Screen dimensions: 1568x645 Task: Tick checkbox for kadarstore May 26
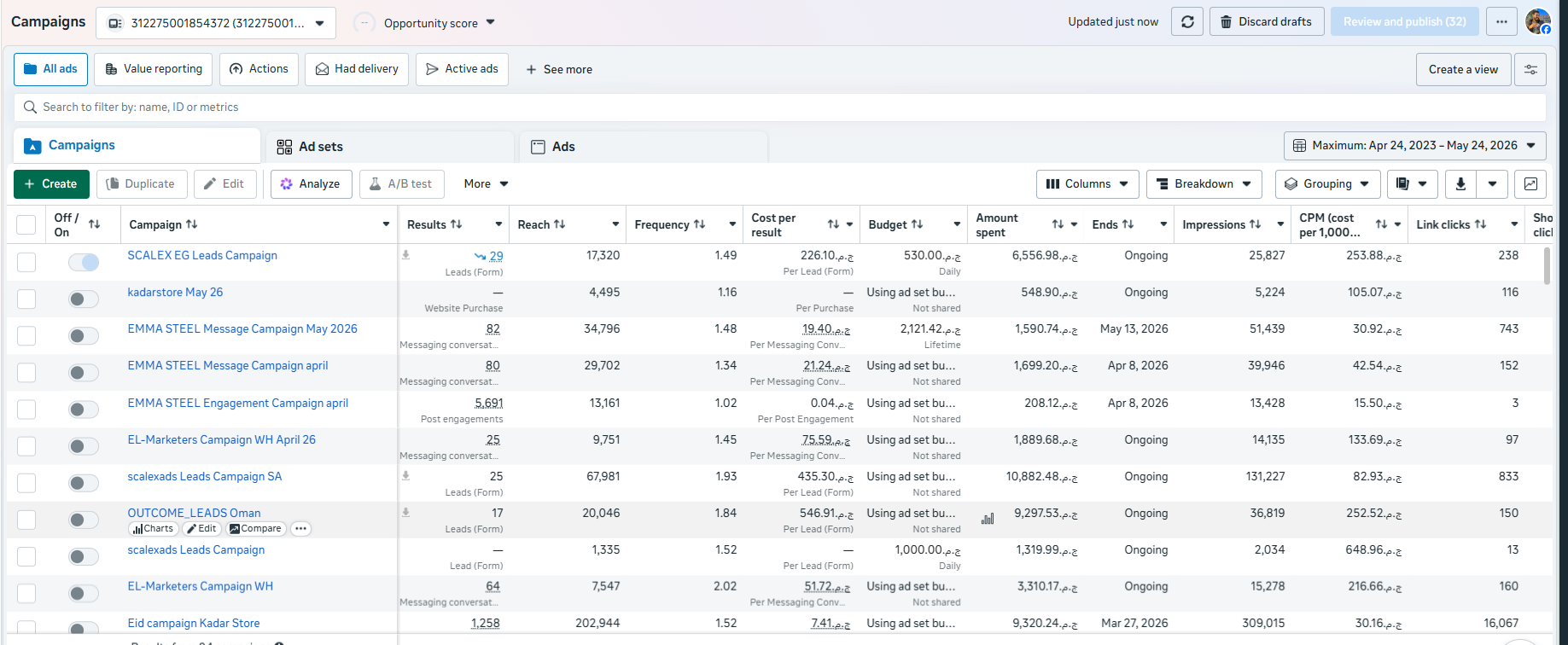[x=26, y=299]
